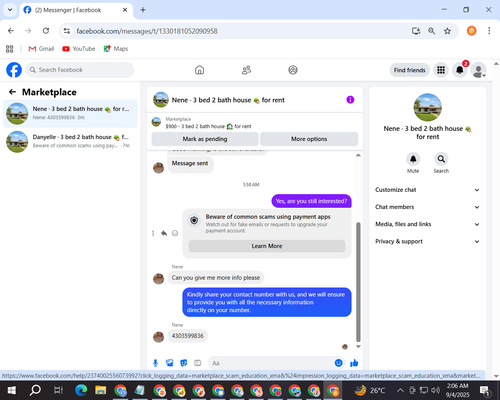Expand Media, files and links section
Image resolution: width=500 pixels, height=400 pixels.
(428, 224)
